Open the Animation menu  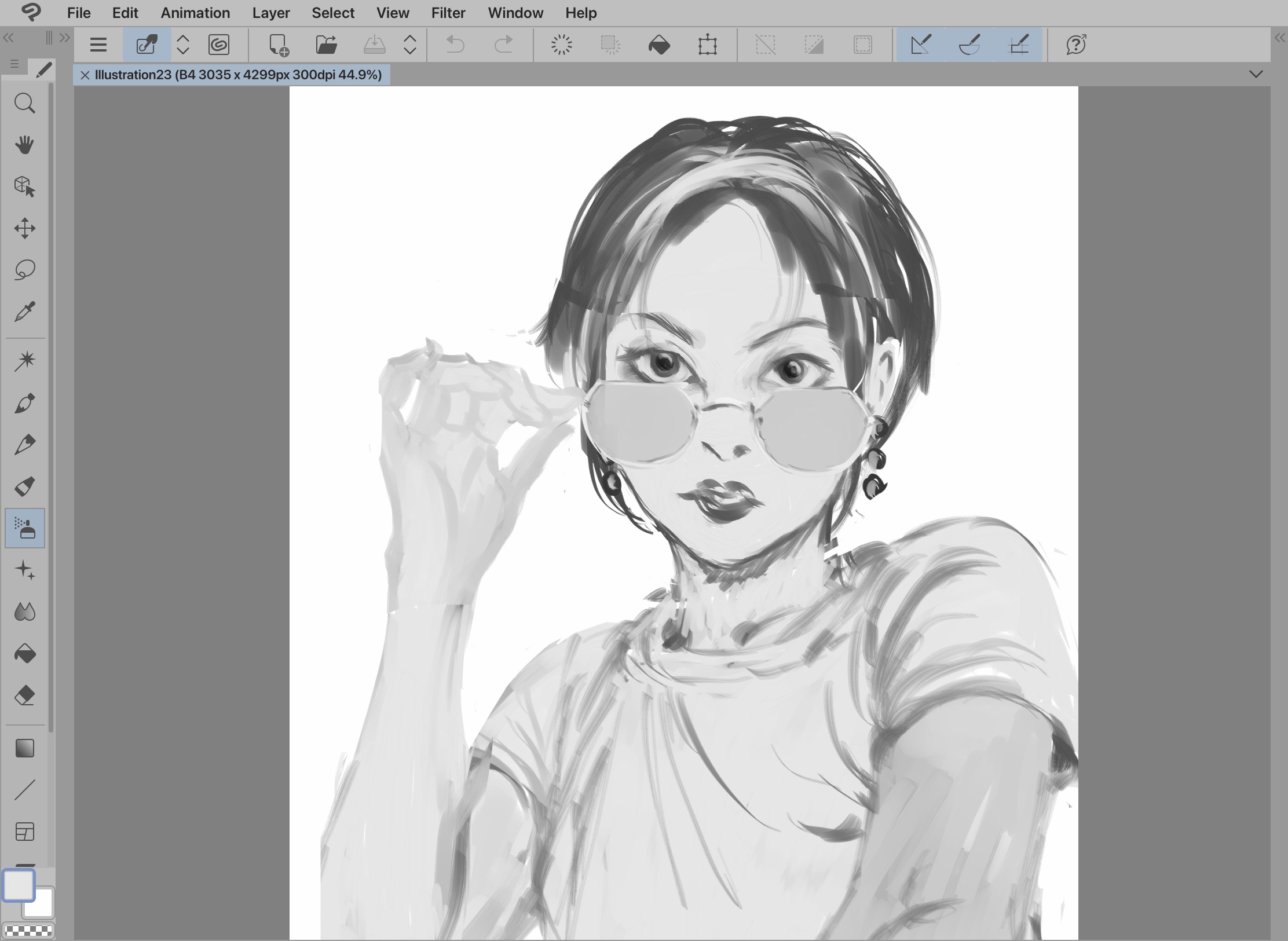coord(195,13)
